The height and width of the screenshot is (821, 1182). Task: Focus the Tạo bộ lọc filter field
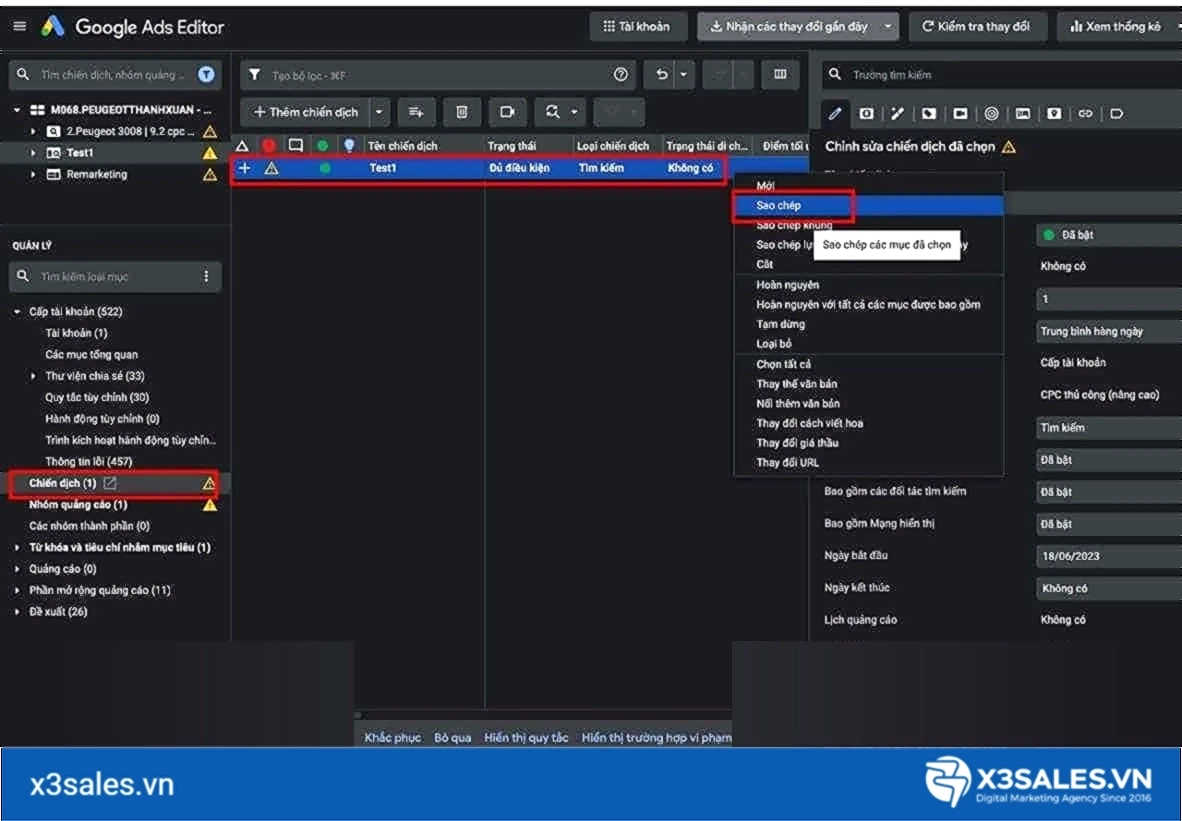[438, 75]
